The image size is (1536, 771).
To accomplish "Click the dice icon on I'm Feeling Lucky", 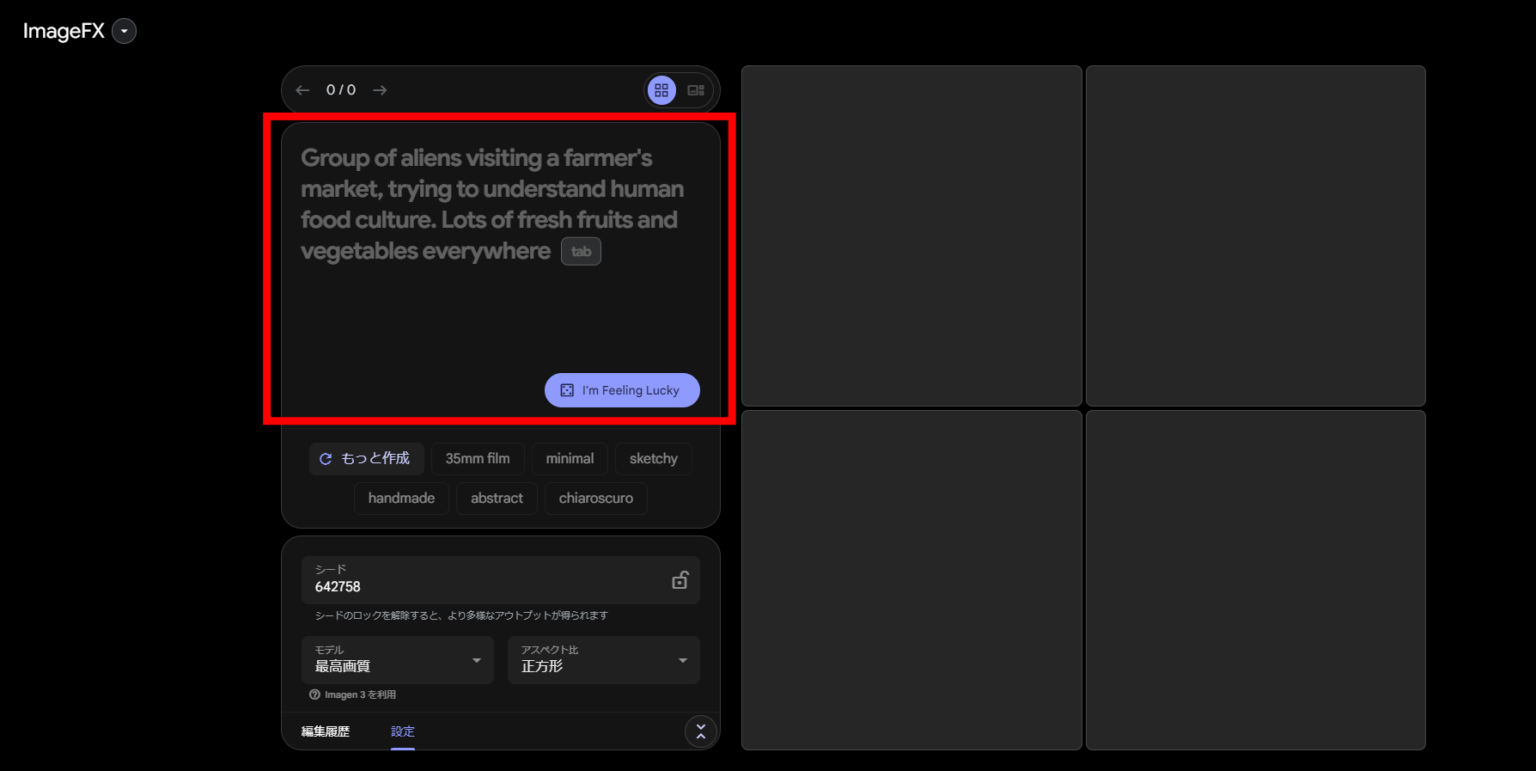I will (x=567, y=390).
